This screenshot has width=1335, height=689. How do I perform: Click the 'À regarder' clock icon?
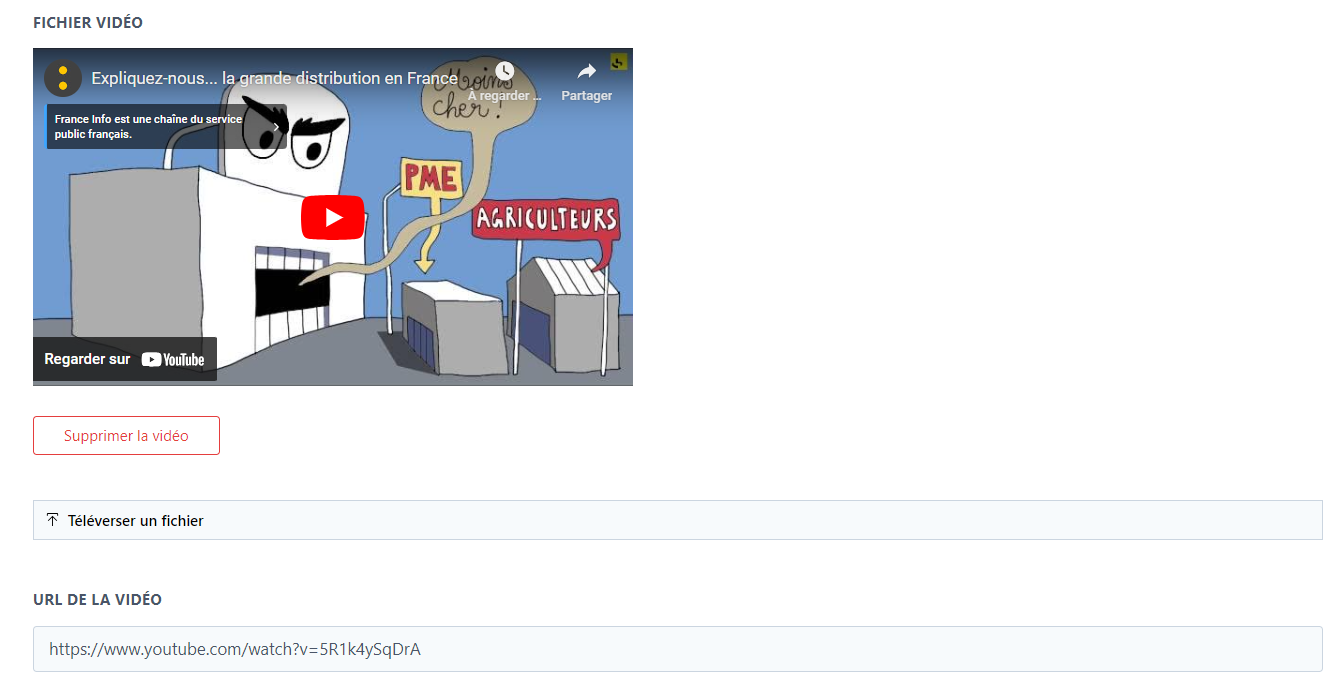click(x=505, y=71)
